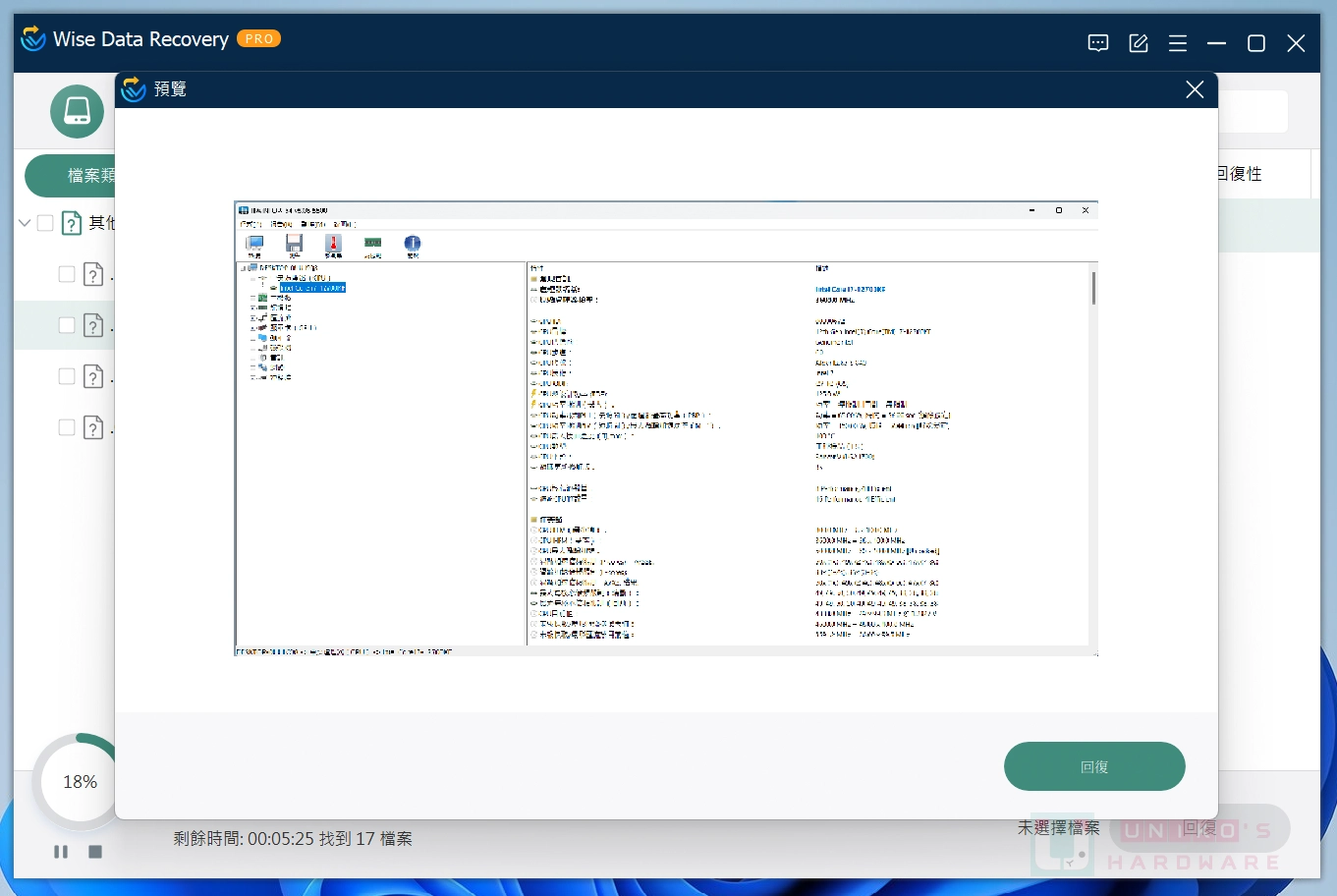Open the feedback chat icon in title bar
Image resolution: width=1337 pixels, height=896 pixels.
(1098, 43)
